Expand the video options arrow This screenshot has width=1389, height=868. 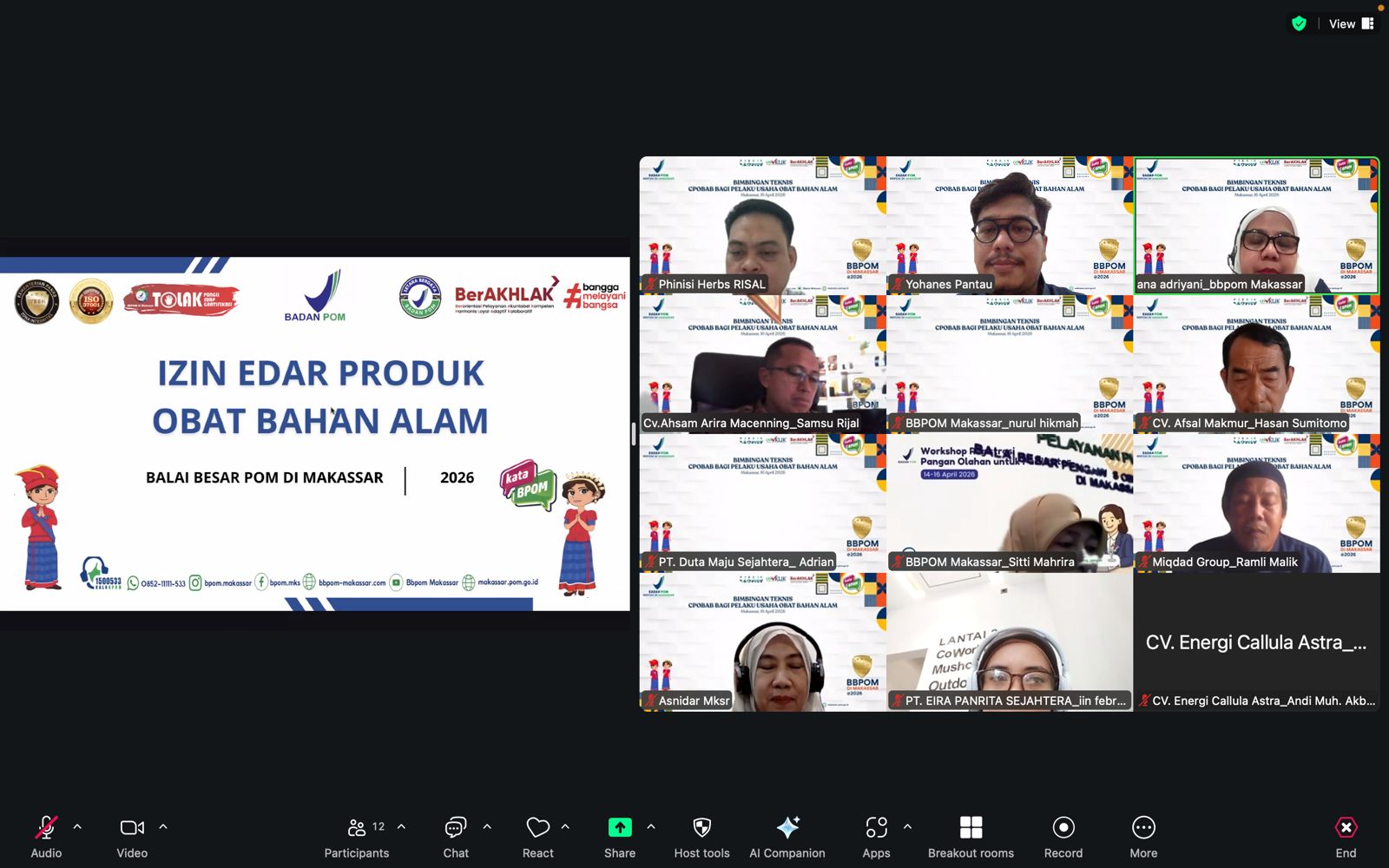(163, 827)
